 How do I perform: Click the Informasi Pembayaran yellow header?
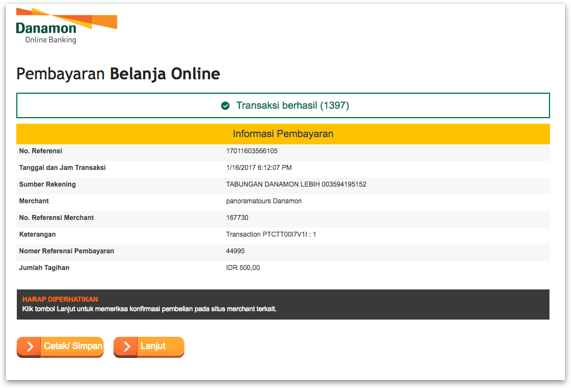(x=283, y=134)
